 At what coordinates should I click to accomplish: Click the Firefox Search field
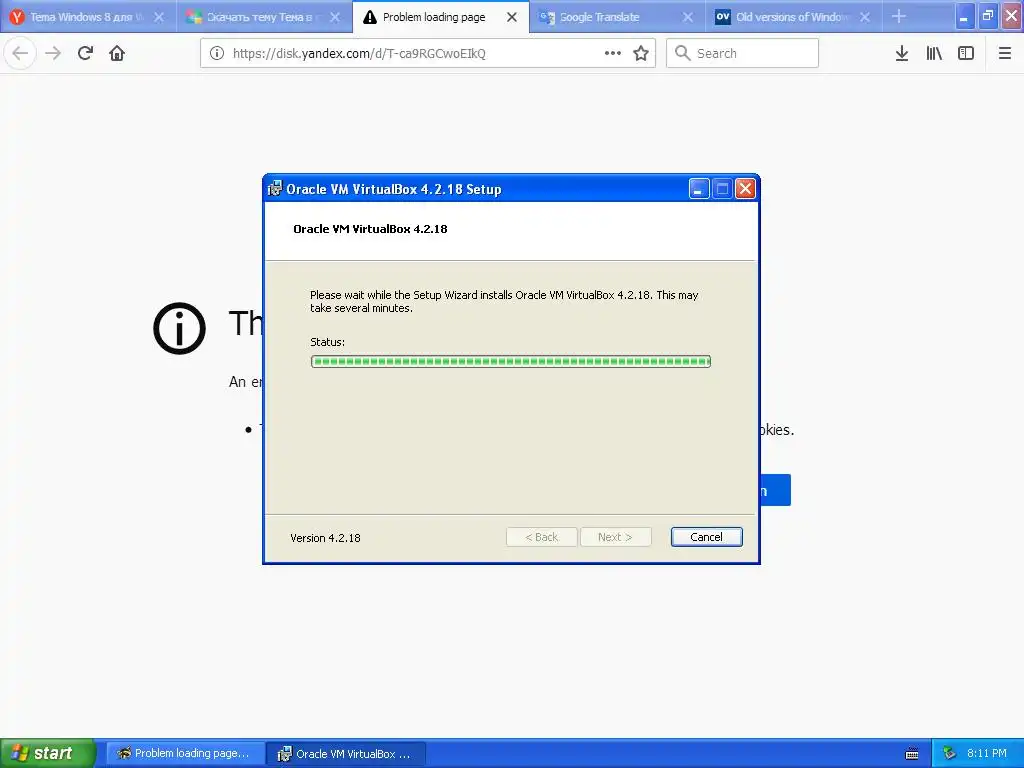pyautogui.click(x=742, y=54)
